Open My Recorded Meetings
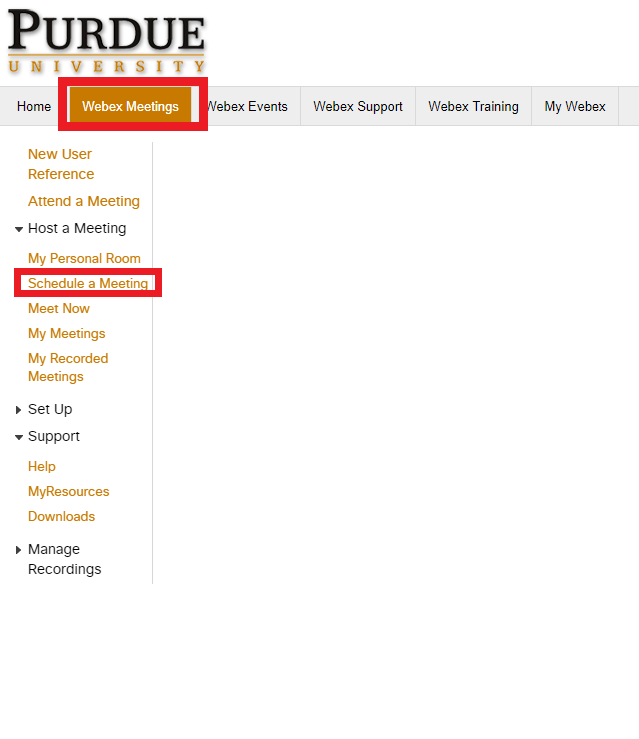639x739 pixels. tap(68, 368)
